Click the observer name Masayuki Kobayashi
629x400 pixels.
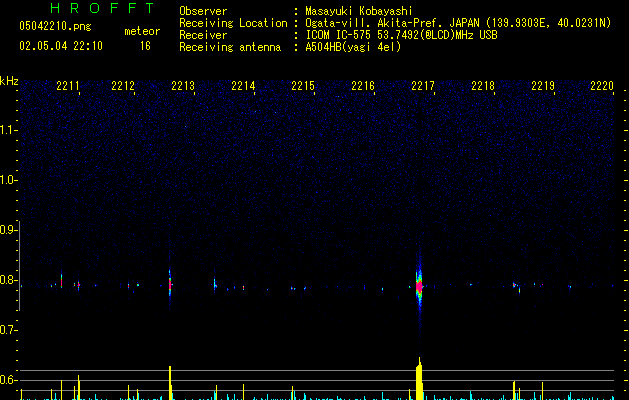click(359, 11)
